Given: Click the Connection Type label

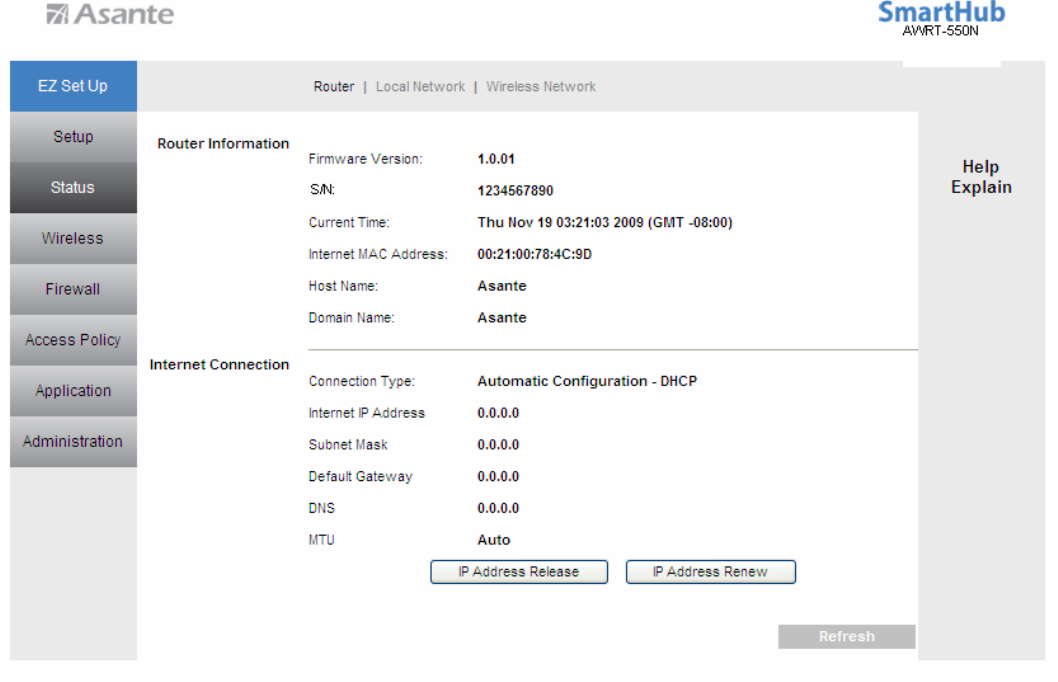Looking at the screenshot, I should click(362, 382).
